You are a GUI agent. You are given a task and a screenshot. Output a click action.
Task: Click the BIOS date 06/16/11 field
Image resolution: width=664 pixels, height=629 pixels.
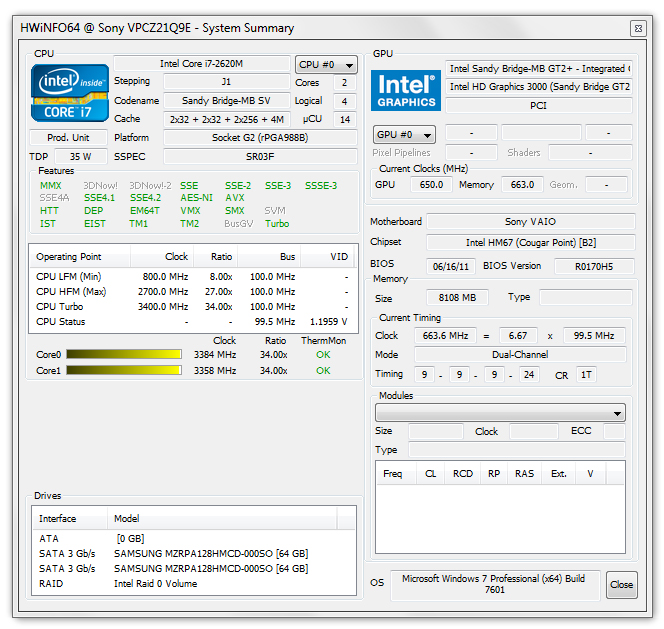point(451,266)
